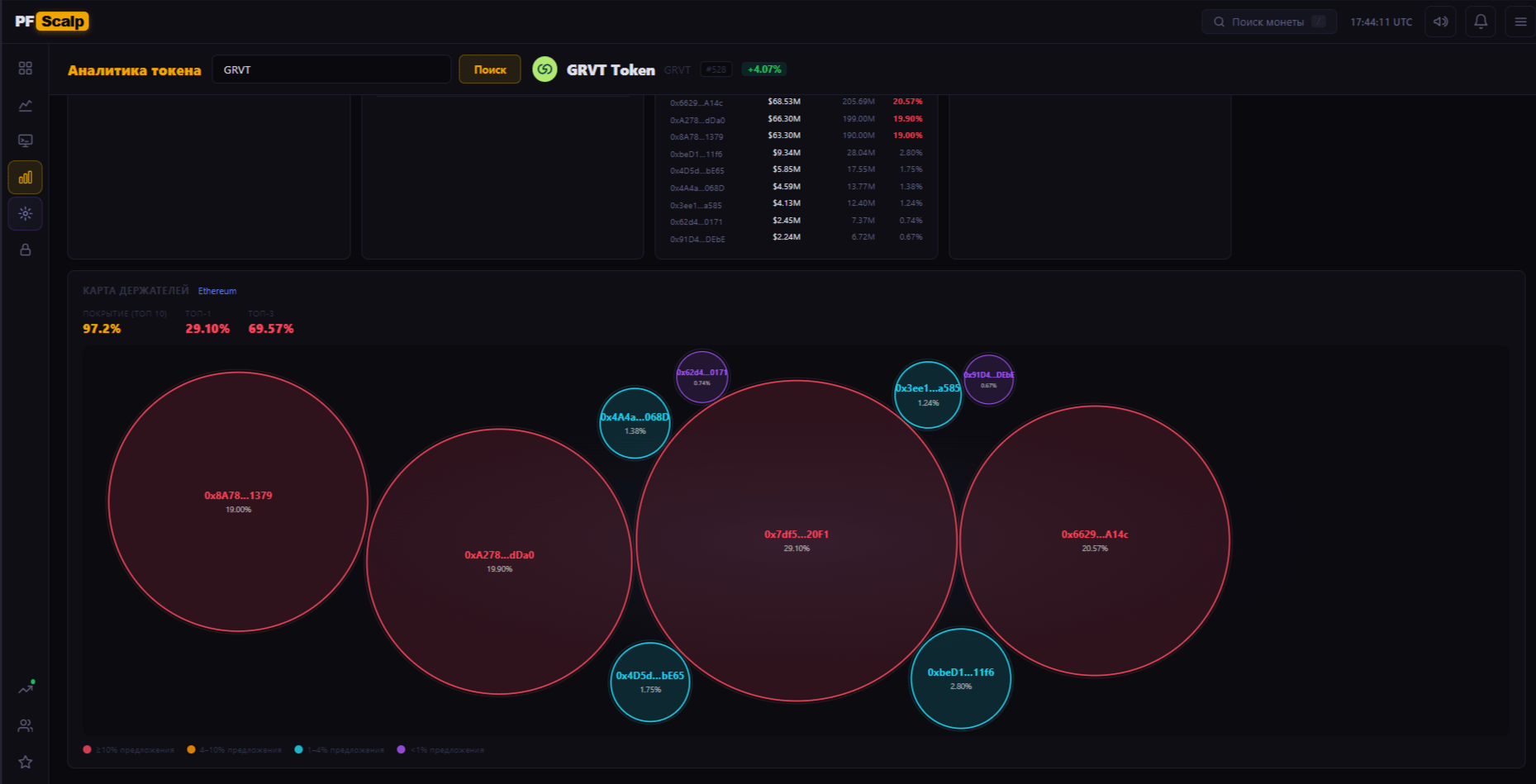Screen dimensions: 1536x784
Task: Select the 0x8A78...1379 holder bubble
Action: pos(238,501)
